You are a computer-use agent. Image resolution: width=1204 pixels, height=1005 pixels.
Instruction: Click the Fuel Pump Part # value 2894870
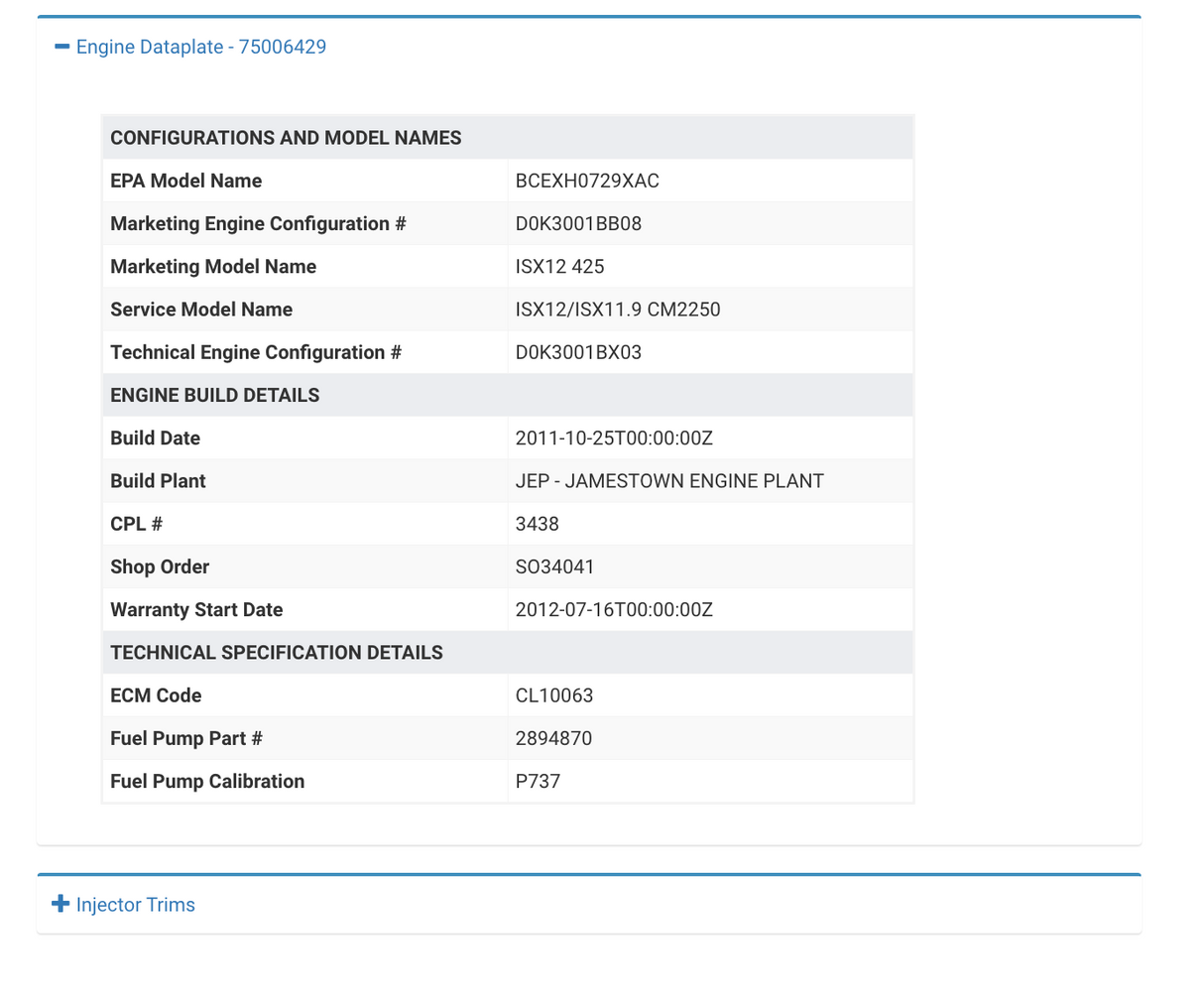pyautogui.click(x=553, y=738)
